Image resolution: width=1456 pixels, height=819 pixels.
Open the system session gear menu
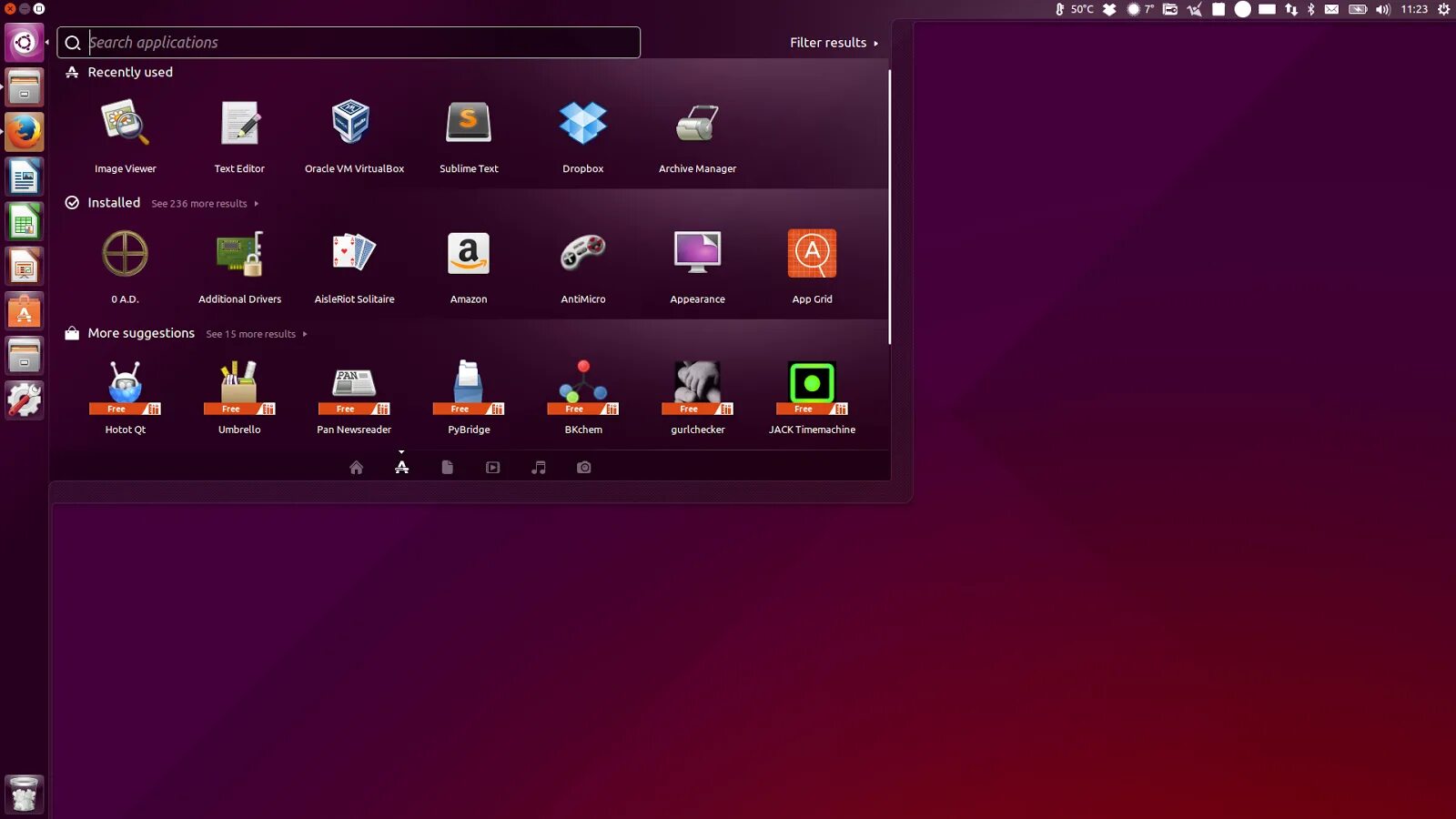1443,9
